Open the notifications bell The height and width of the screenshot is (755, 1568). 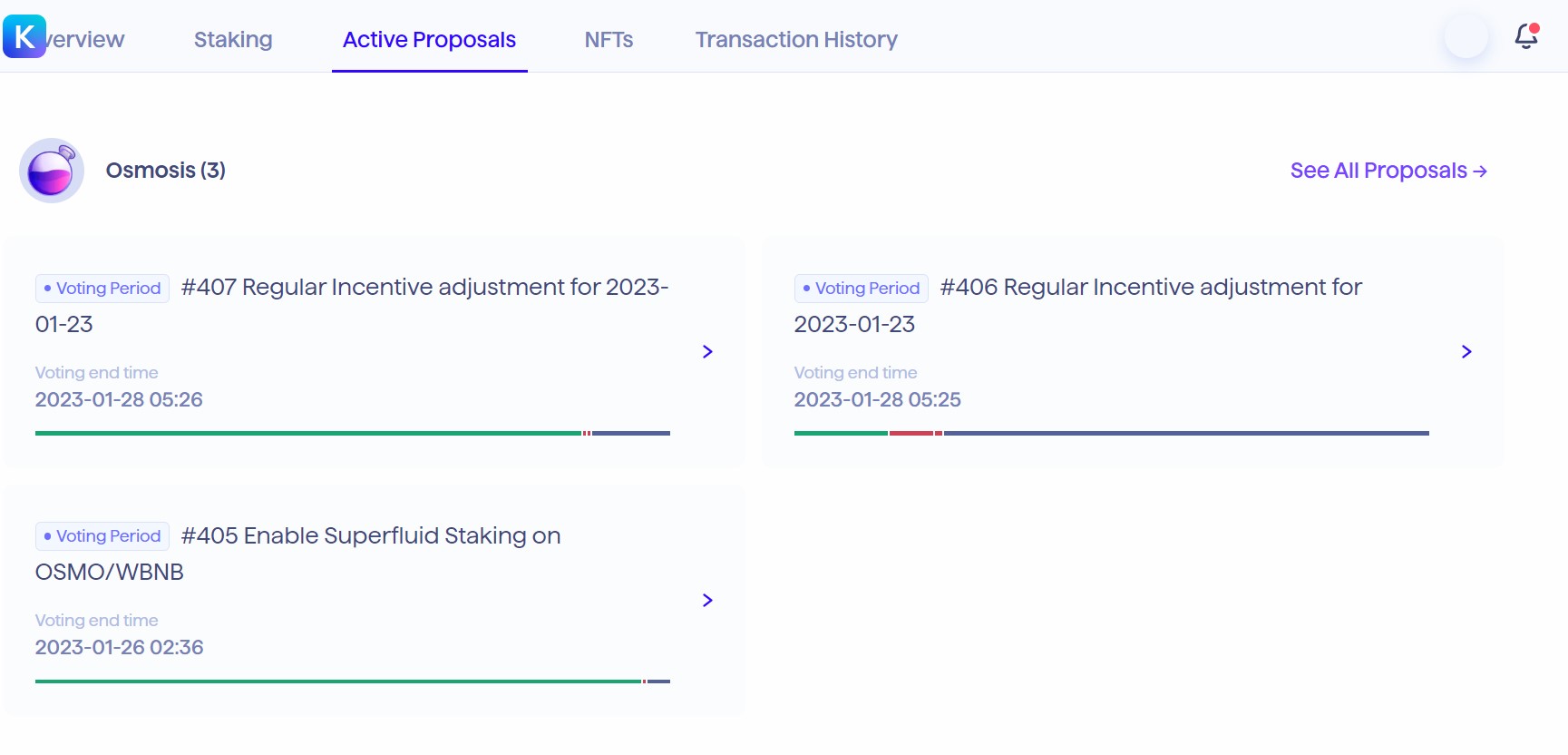(1526, 36)
